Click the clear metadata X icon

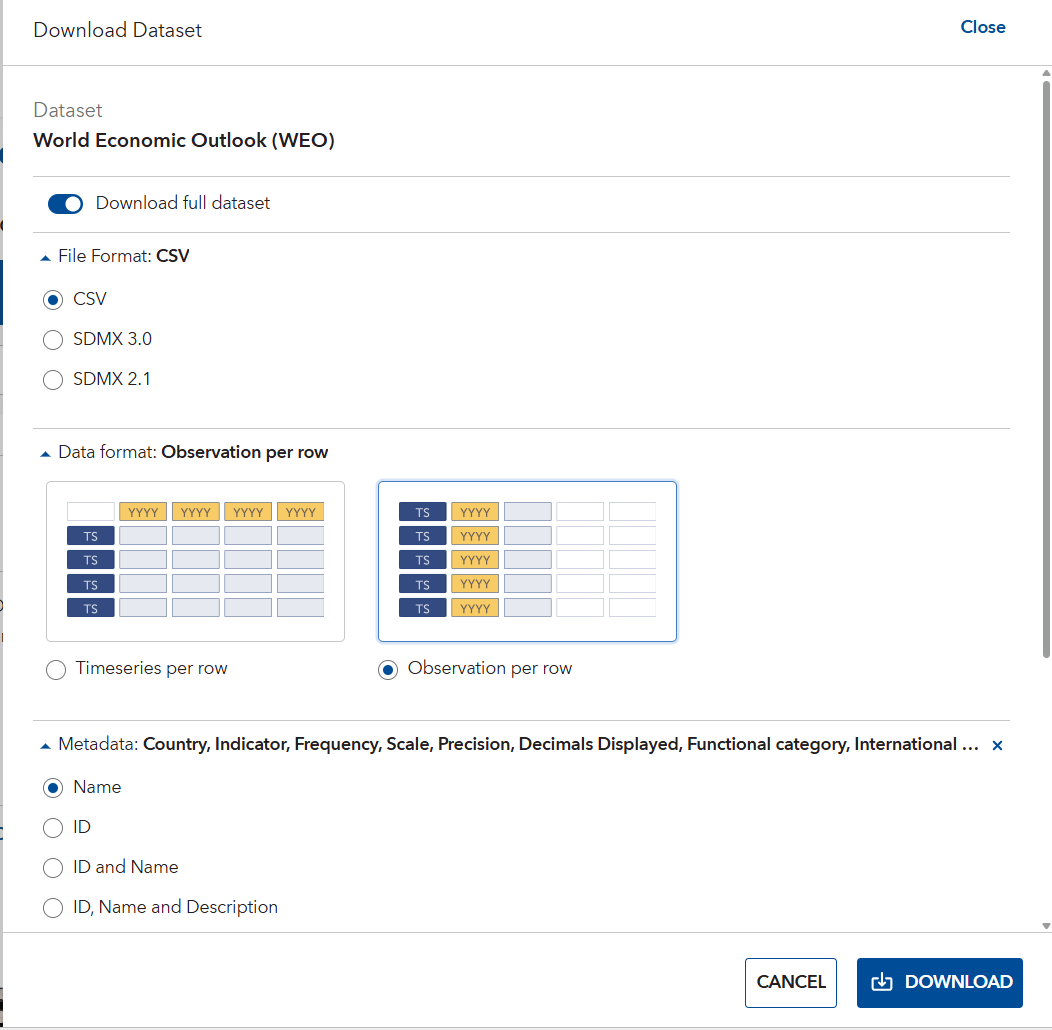click(x=997, y=745)
